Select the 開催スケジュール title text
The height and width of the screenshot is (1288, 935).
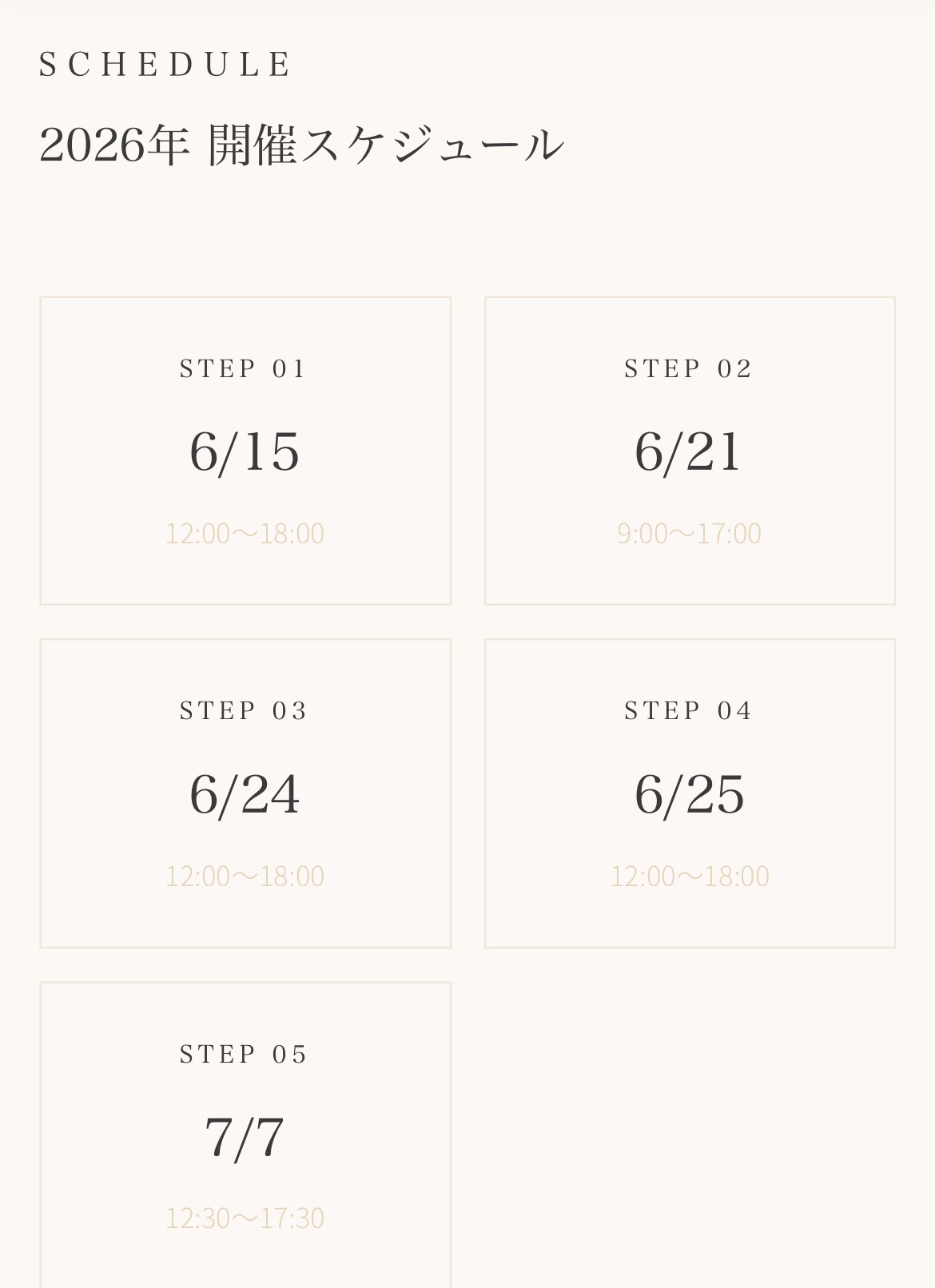click(386, 145)
